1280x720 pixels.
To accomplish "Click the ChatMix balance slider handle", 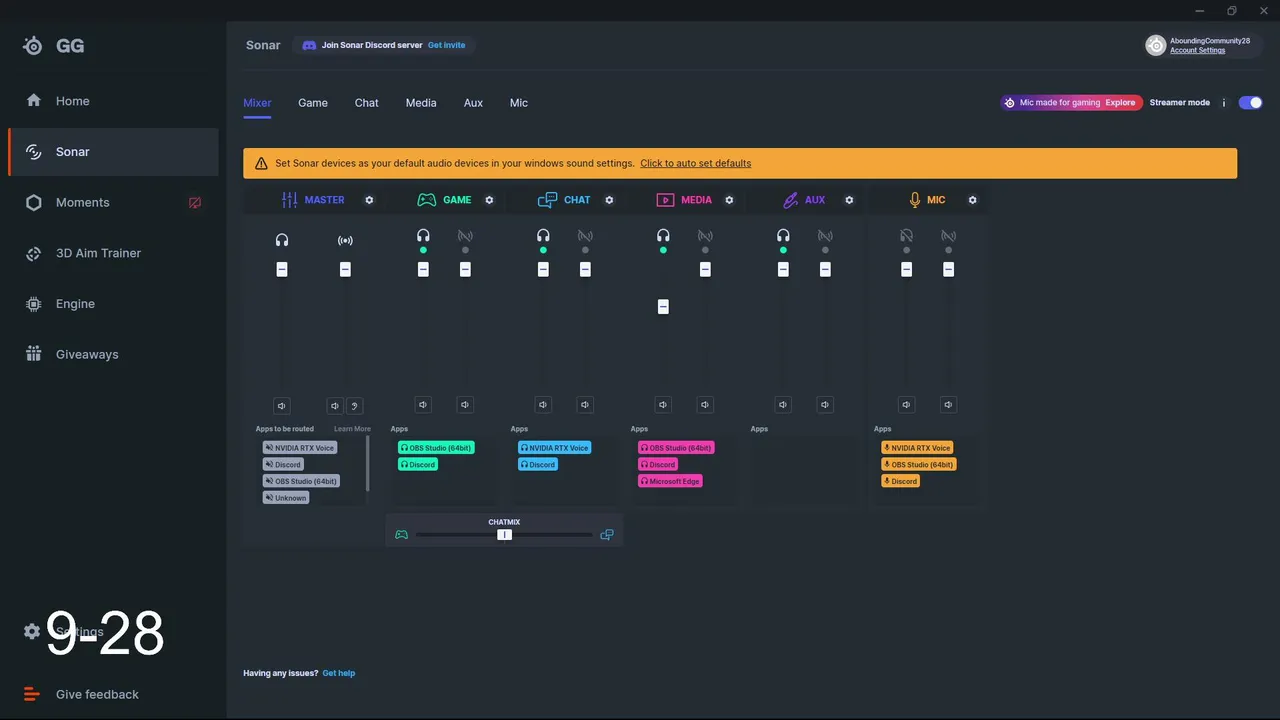I will (504, 535).
